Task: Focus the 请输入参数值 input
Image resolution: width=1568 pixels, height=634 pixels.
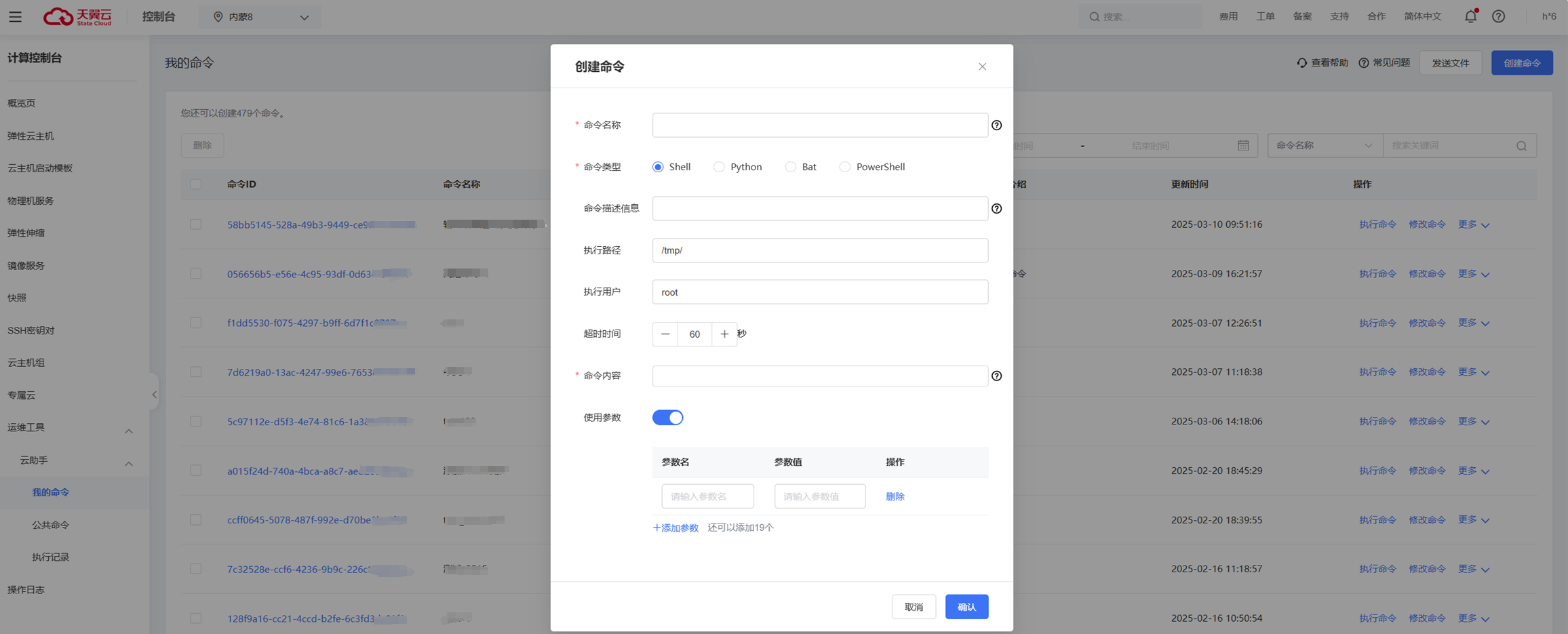Action: (820, 496)
